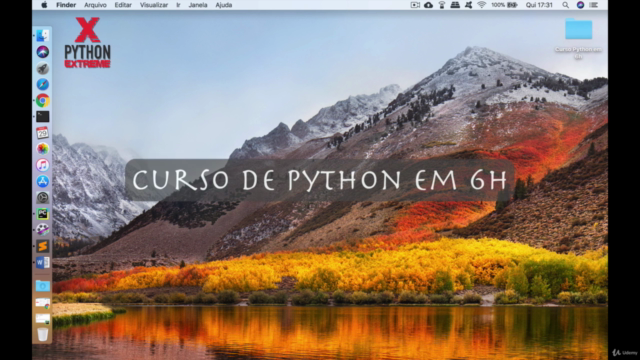Image resolution: width=640 pixels, height=360 pixels.
Task: Open Safari browser from Dock
Action: (x=42, y=84)
